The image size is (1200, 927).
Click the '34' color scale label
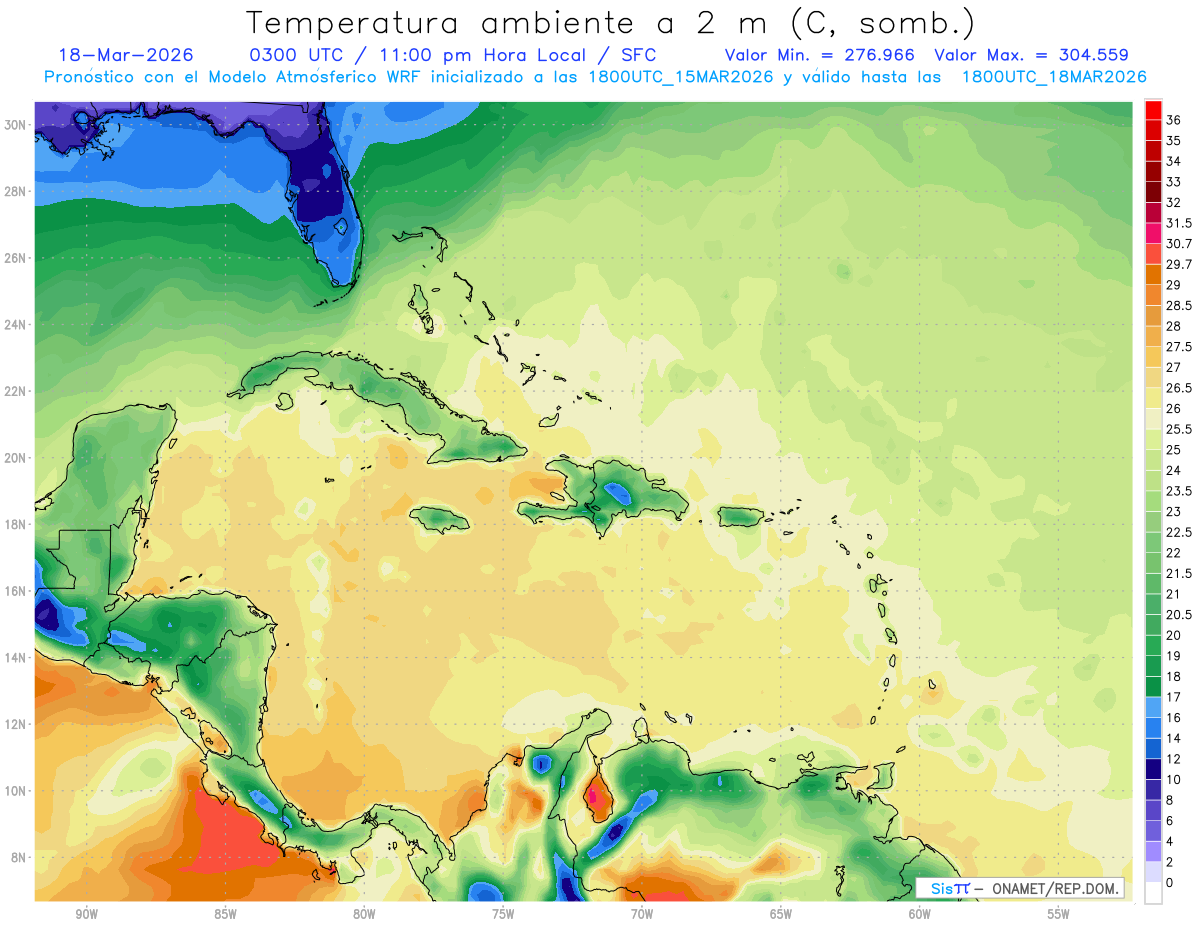tap(1173, 161)
